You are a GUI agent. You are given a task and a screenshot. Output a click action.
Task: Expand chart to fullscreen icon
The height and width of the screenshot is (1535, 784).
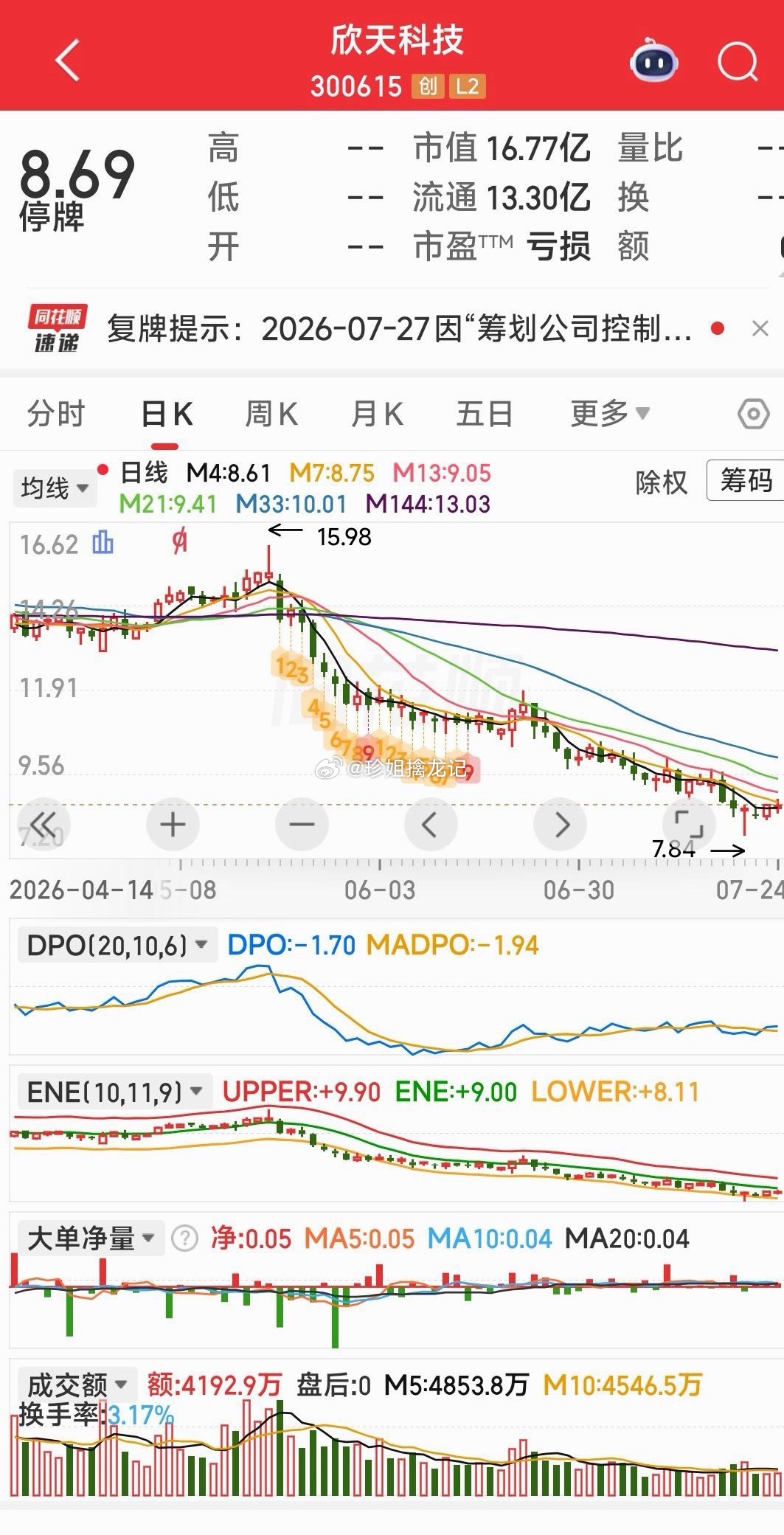coord(690,824)
